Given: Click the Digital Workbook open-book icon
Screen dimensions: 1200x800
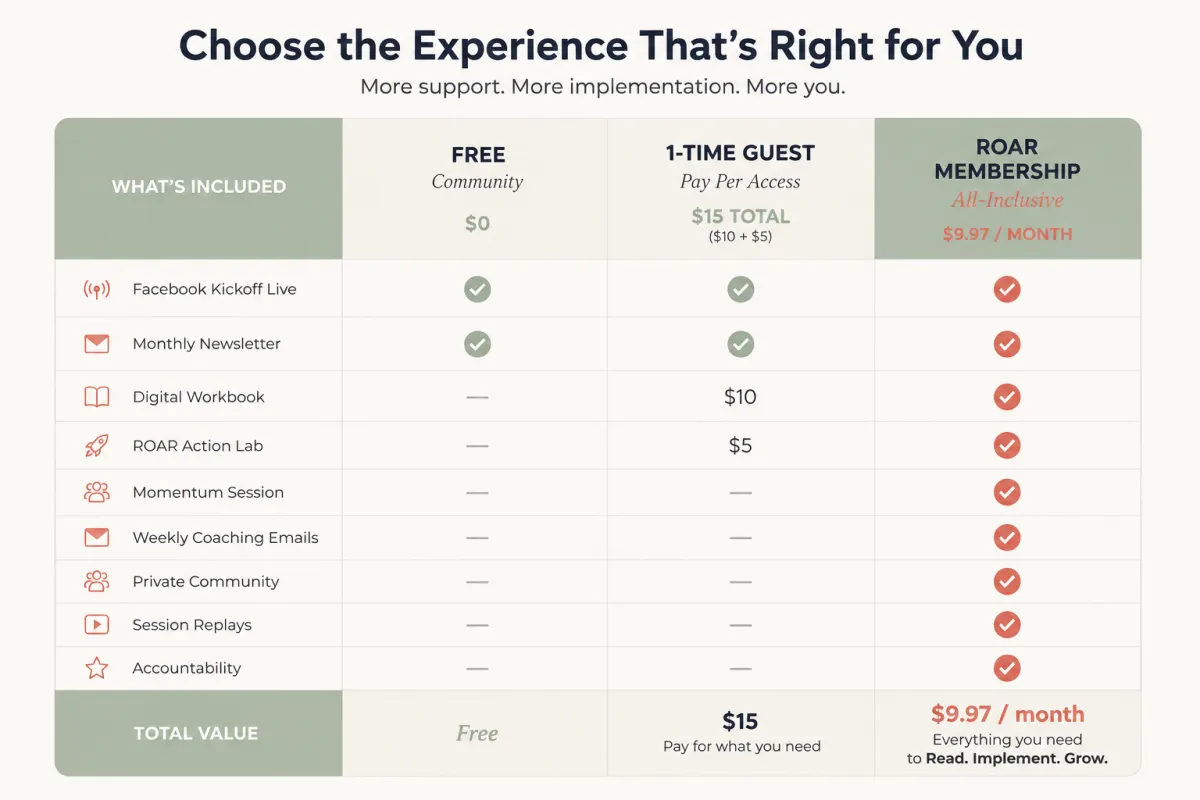Looking at the screenshot, I should coord(97,397).
